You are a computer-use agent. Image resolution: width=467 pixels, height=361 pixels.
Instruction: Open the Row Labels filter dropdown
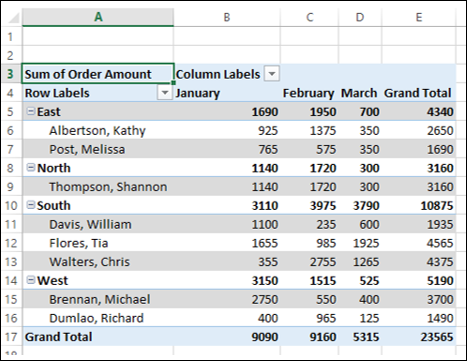[x=165, y=93]
